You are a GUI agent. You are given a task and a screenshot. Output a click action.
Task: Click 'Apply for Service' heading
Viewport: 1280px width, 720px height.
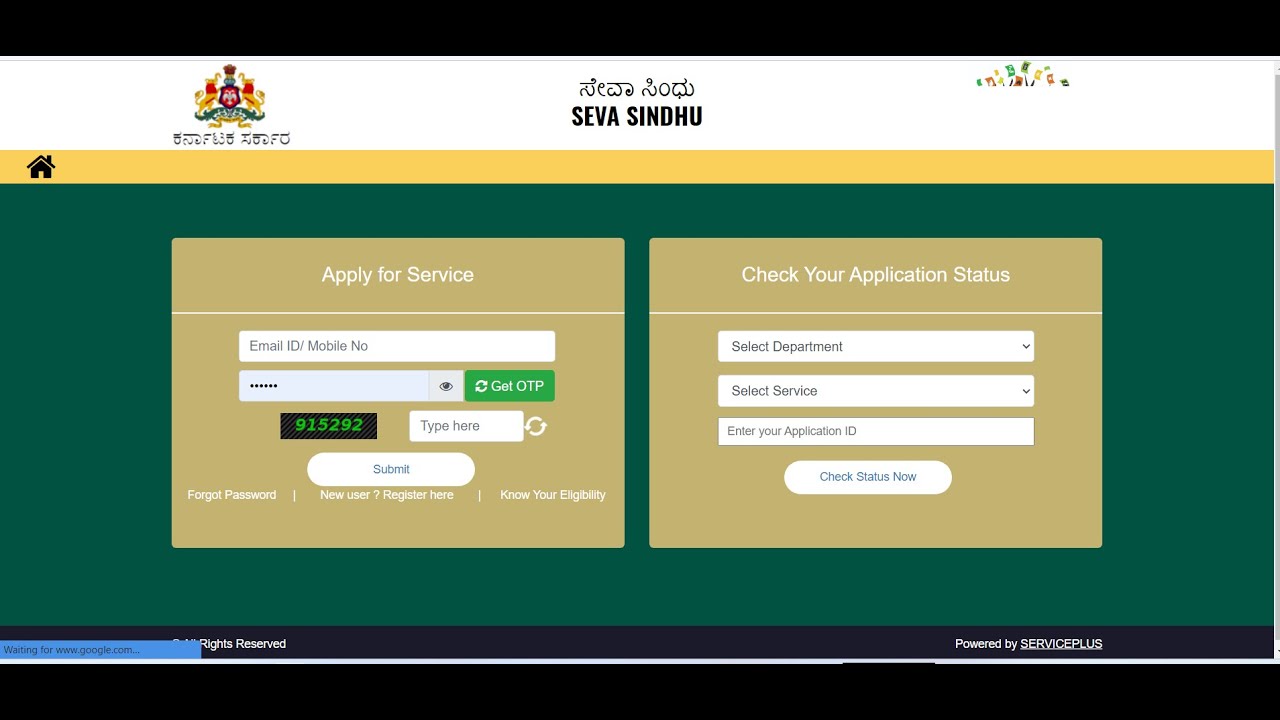[x=398, y=275]
